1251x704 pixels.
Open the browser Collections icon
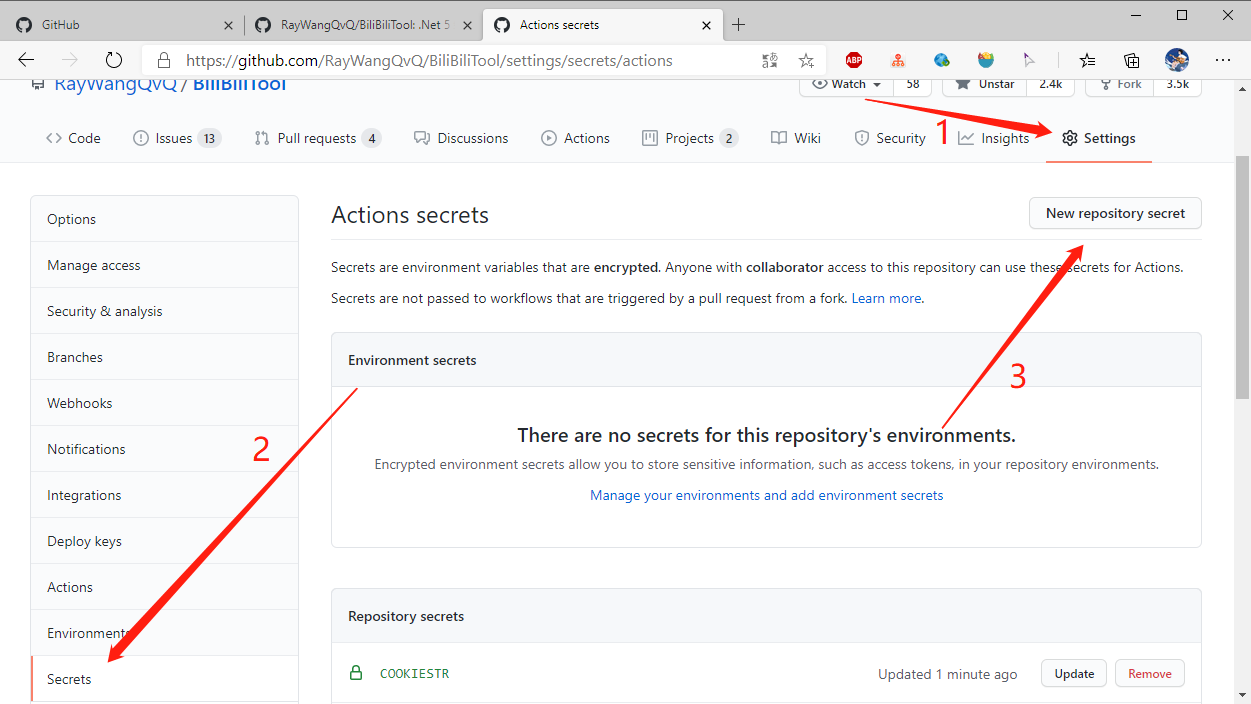tap(1131, 60)
